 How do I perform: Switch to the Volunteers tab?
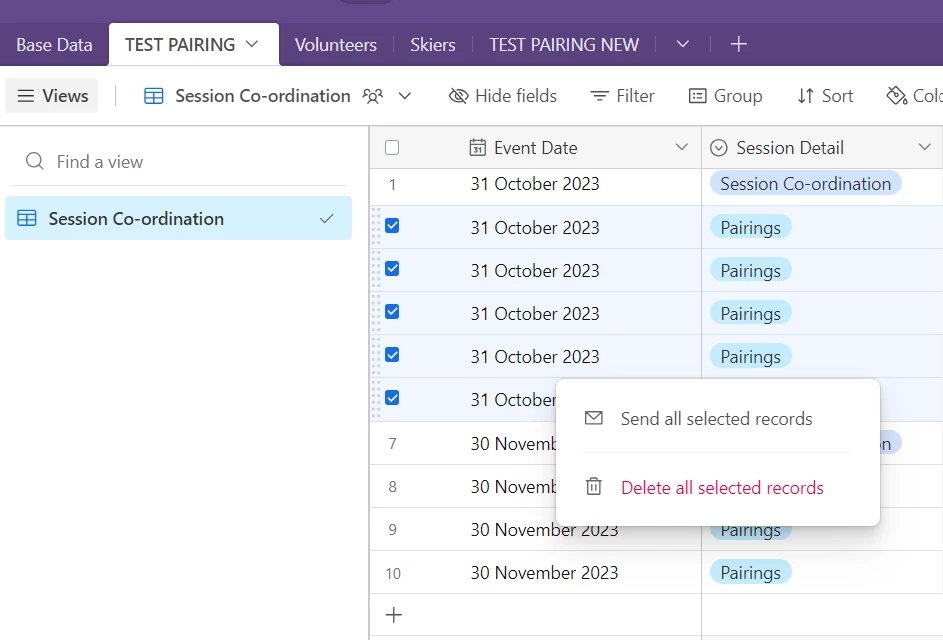pos(336,44)
